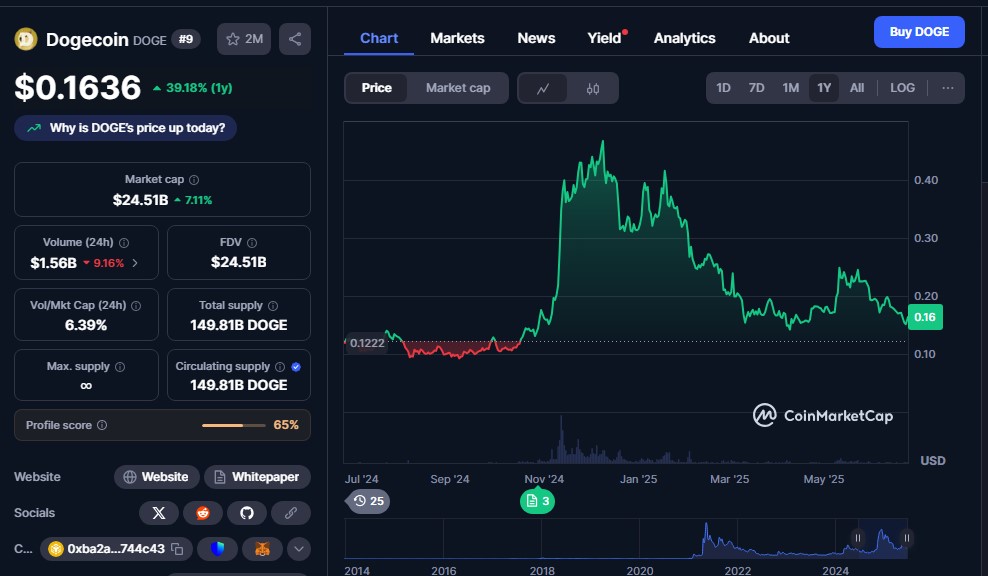Viewport: 988px width, 576px height.
Task: Click the $0.1636 price value
Action: point(78,88)
